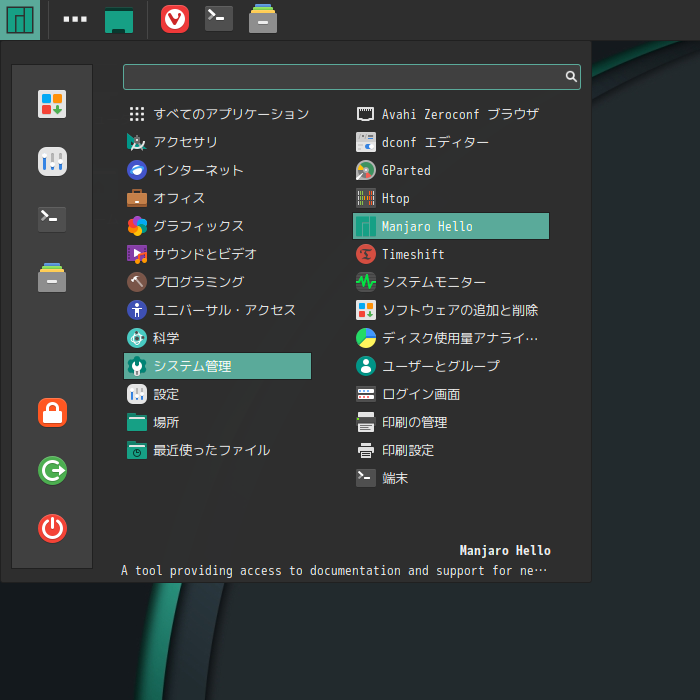Click the green logout icon in sidebar
700x700 pixels.
click(x=52, y=470)
